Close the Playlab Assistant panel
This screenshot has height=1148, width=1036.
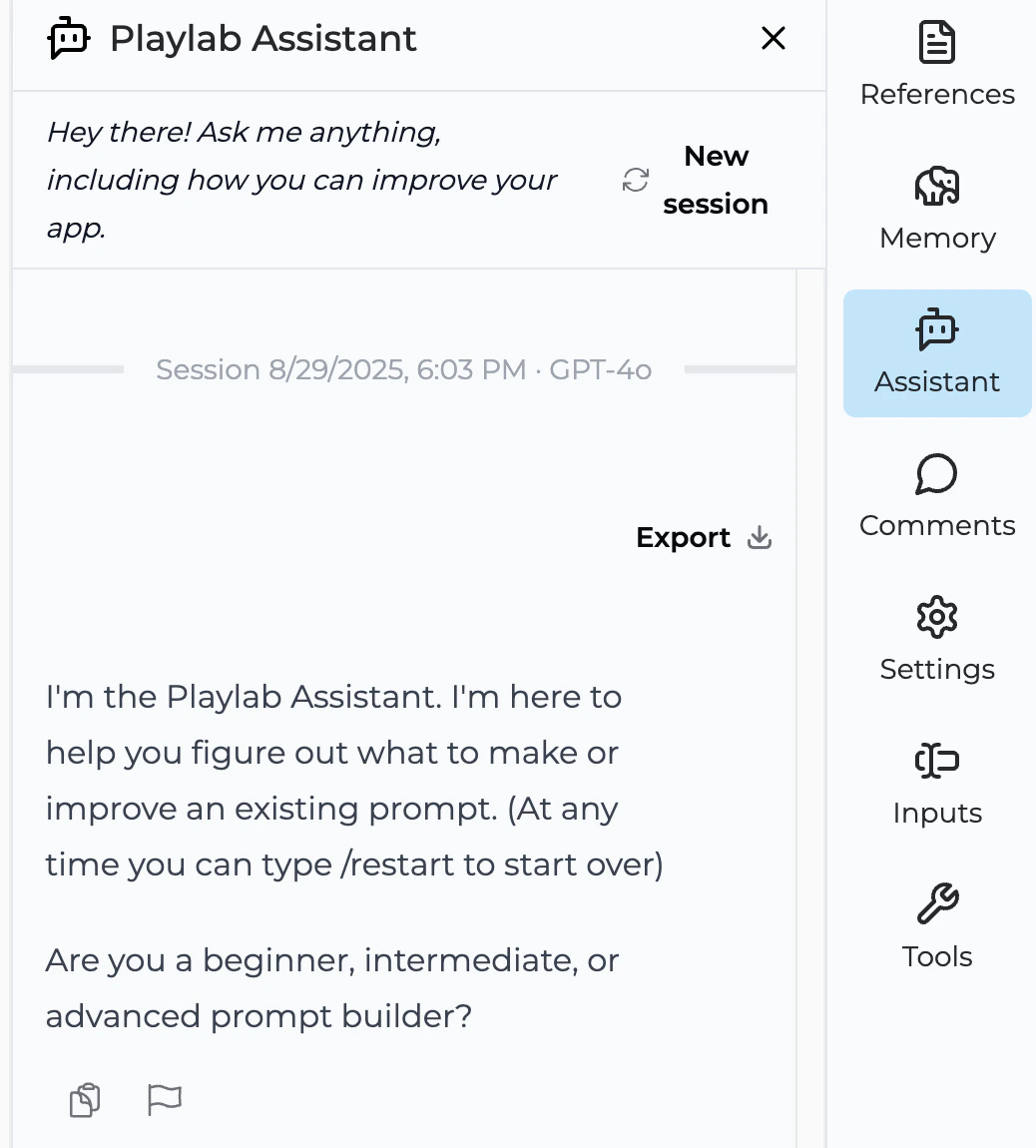774,38
